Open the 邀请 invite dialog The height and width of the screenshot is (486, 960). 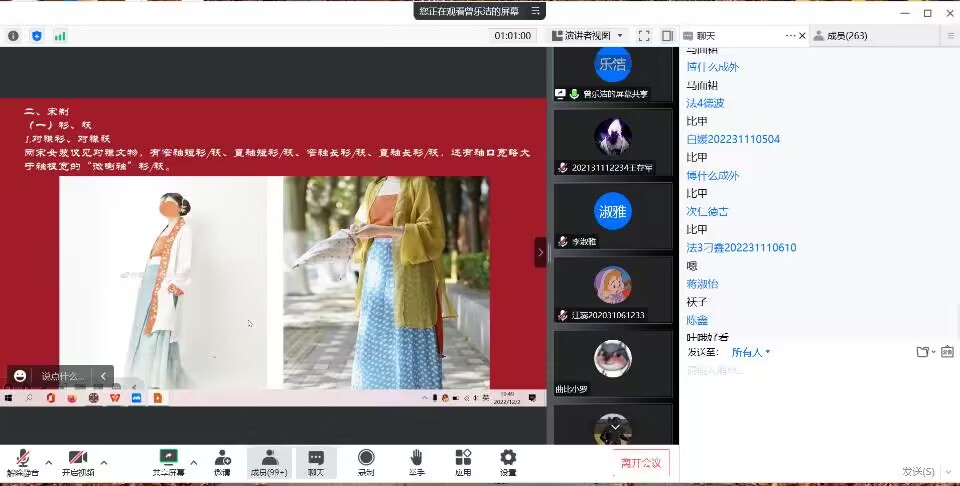click(x=222, y=463)
